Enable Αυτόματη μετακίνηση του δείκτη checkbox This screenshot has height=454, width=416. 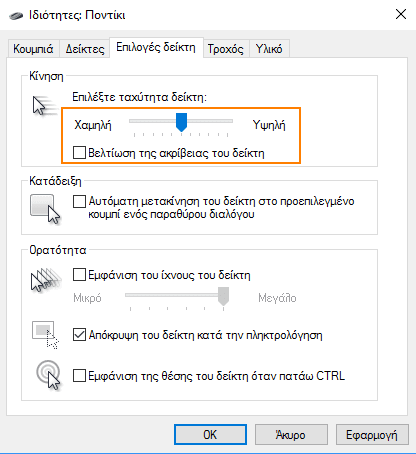[79, 201]
